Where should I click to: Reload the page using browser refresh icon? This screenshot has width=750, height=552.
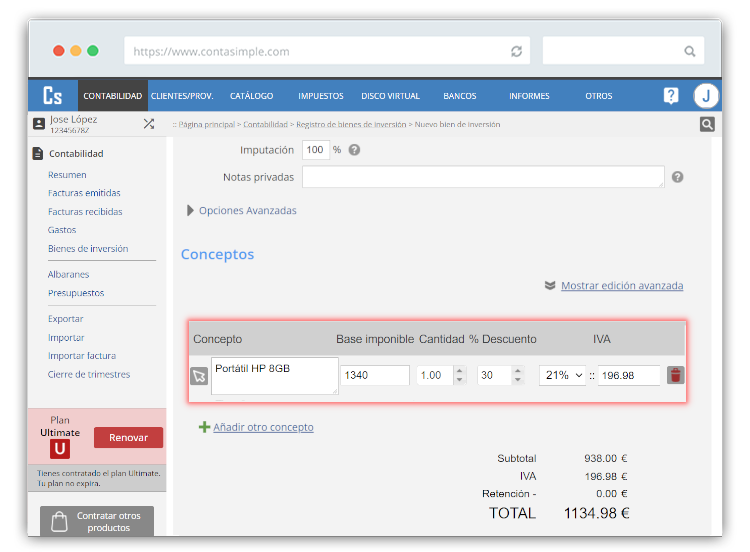[516, 51]
